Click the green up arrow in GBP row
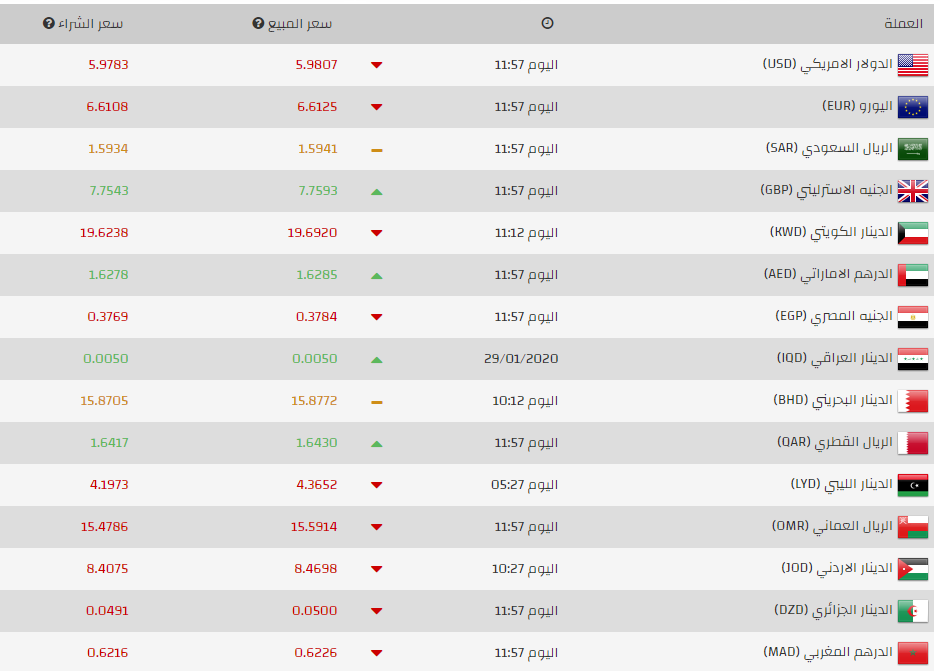The width and height of the screenshot is (940, 671). [x=376, y=192]
